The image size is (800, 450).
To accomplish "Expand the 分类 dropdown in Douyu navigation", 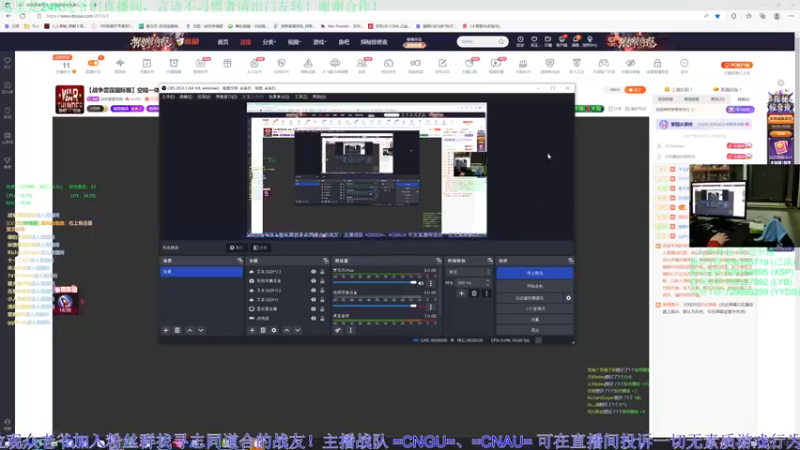I will pos(269,42).
